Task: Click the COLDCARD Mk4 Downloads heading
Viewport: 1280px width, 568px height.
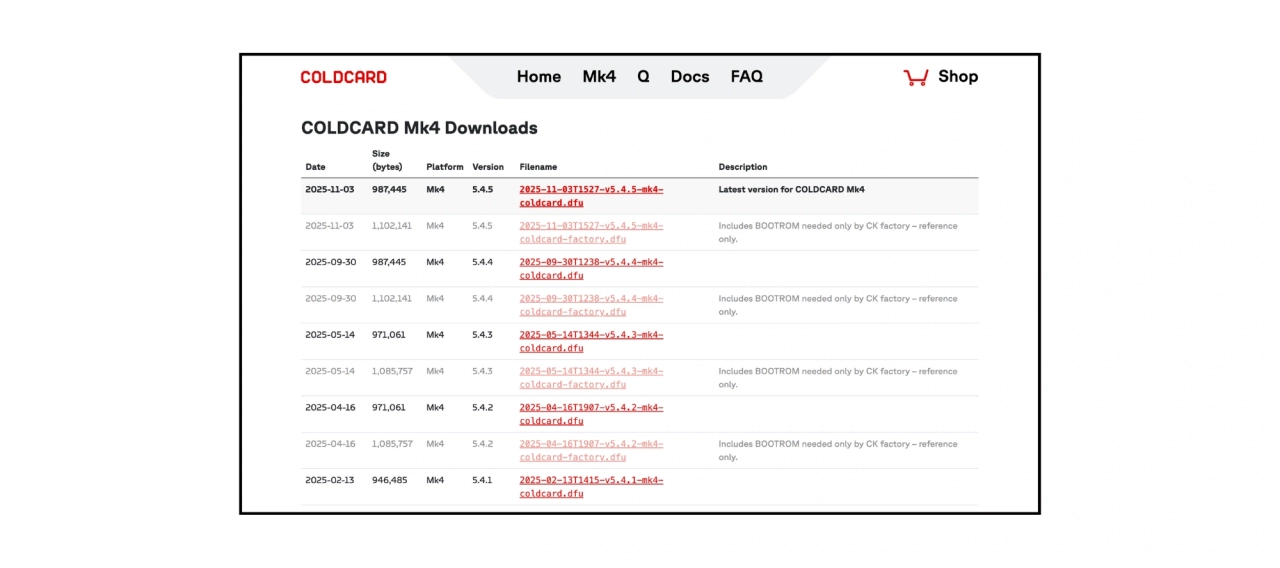Action: coord(419,128)
